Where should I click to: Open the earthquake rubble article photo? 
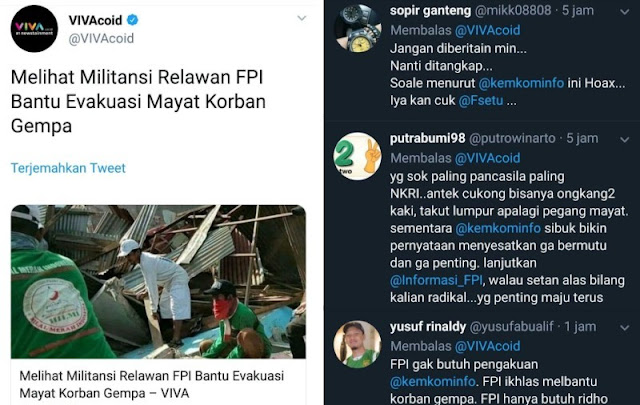(x=158, y=282)
